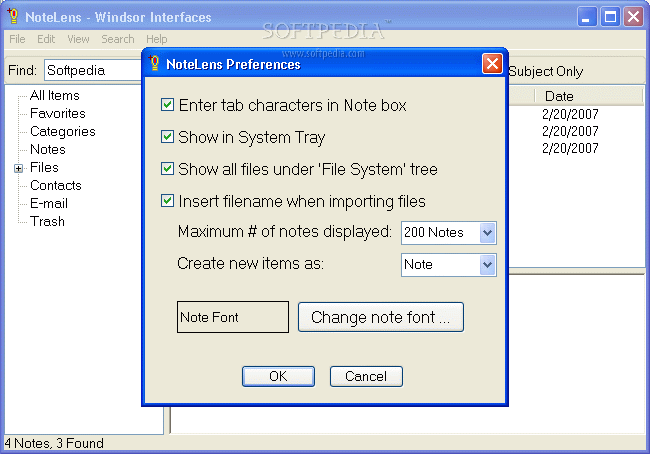Disable Show in System Tray option

(x=167, y=136)
